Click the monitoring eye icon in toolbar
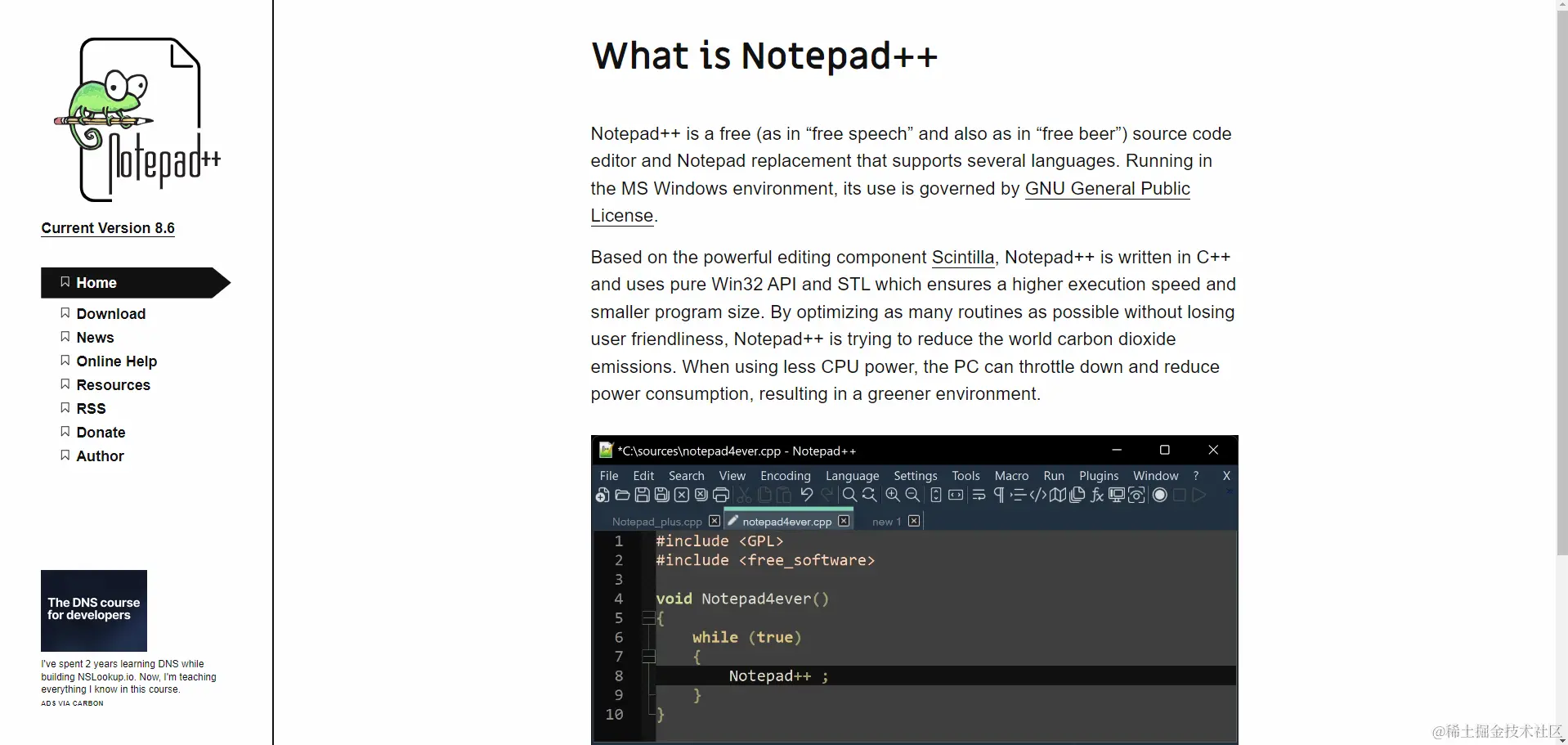 [x=1136, y=495]
